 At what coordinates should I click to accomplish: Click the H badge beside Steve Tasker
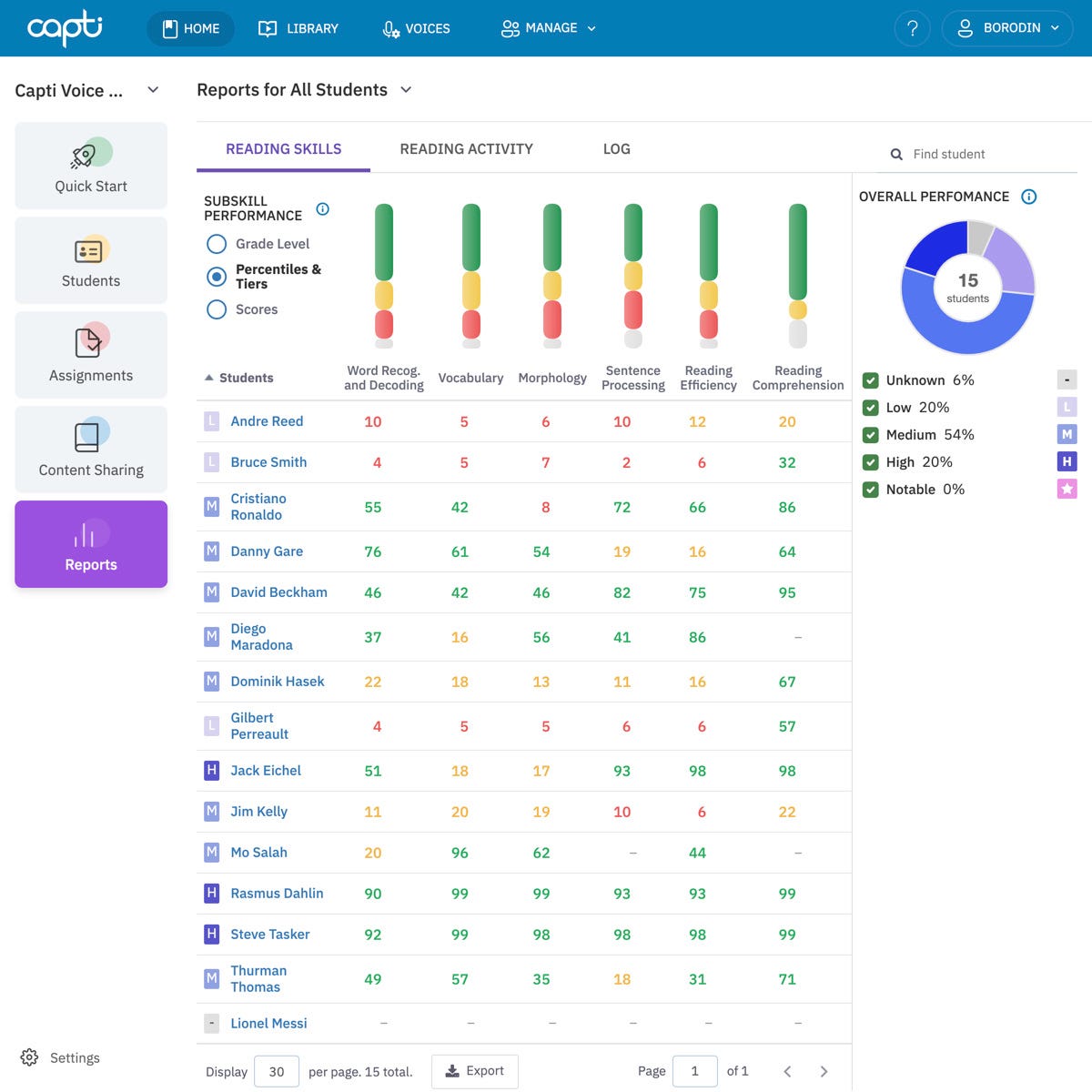pos(212,934)
